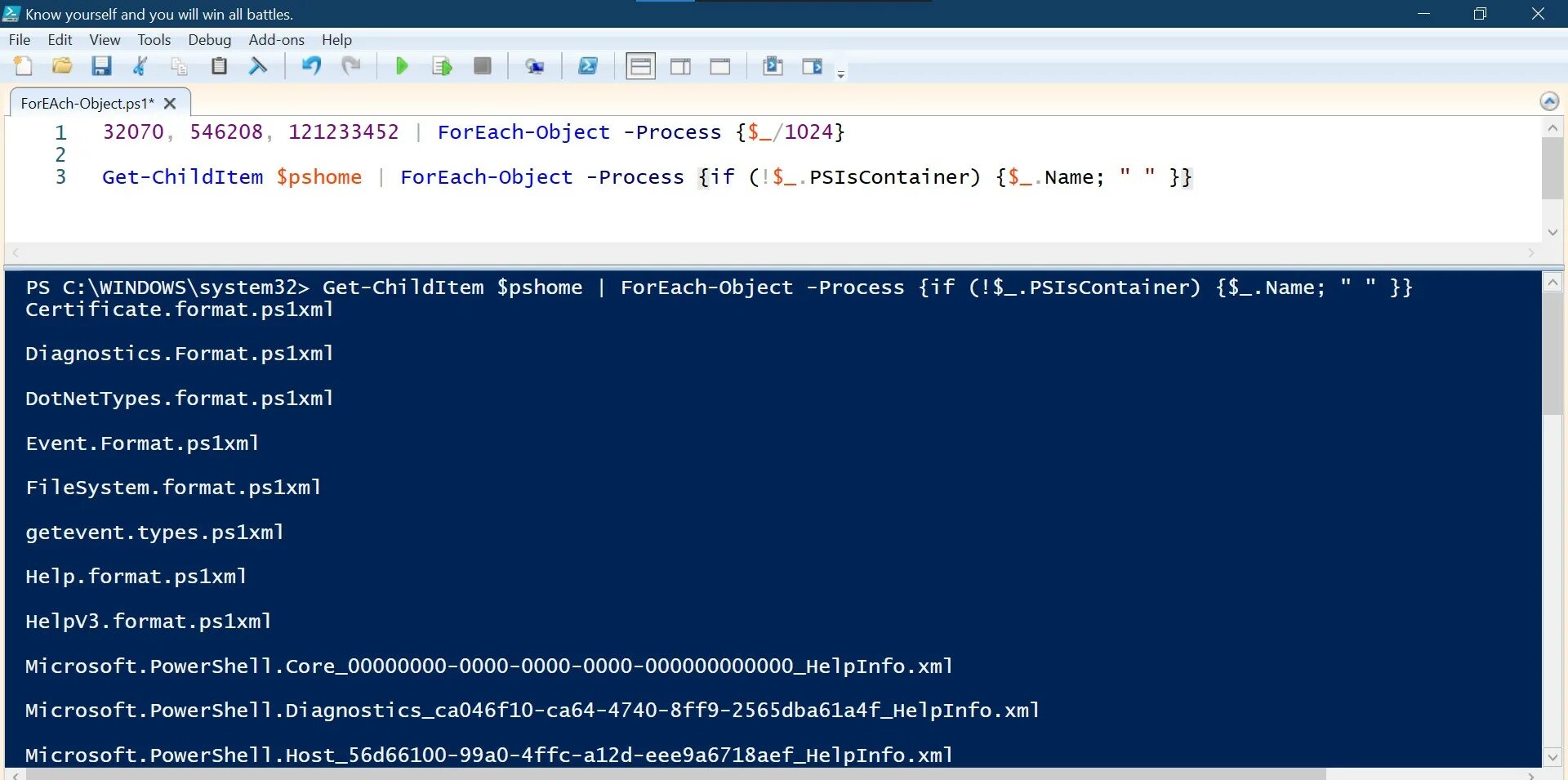This screenshot has width=1568, height=780.
Task: Place cursor on script line 1 code
Action: (474, 131)
